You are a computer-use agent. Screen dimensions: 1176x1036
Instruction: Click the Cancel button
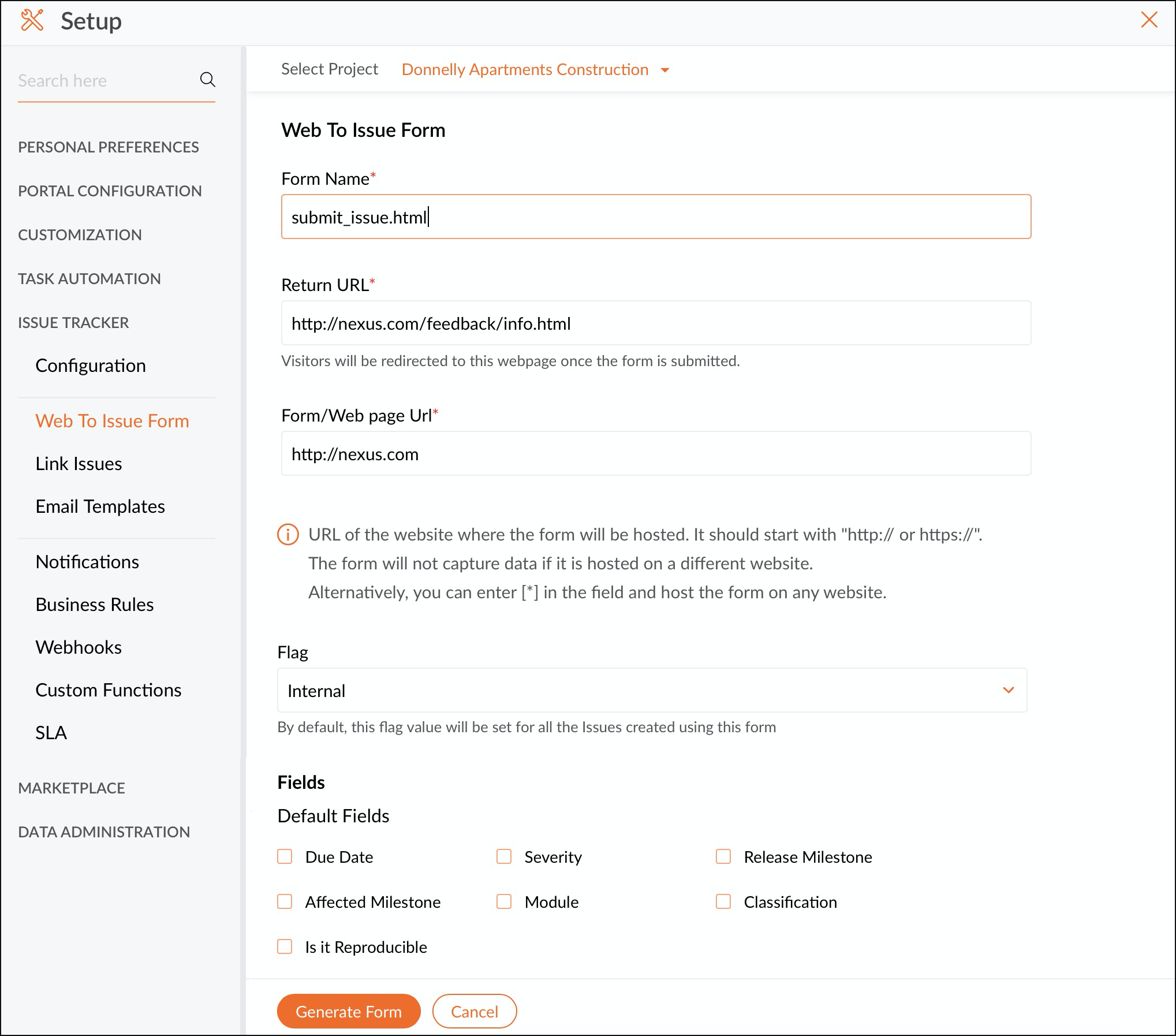point(474,1011)
